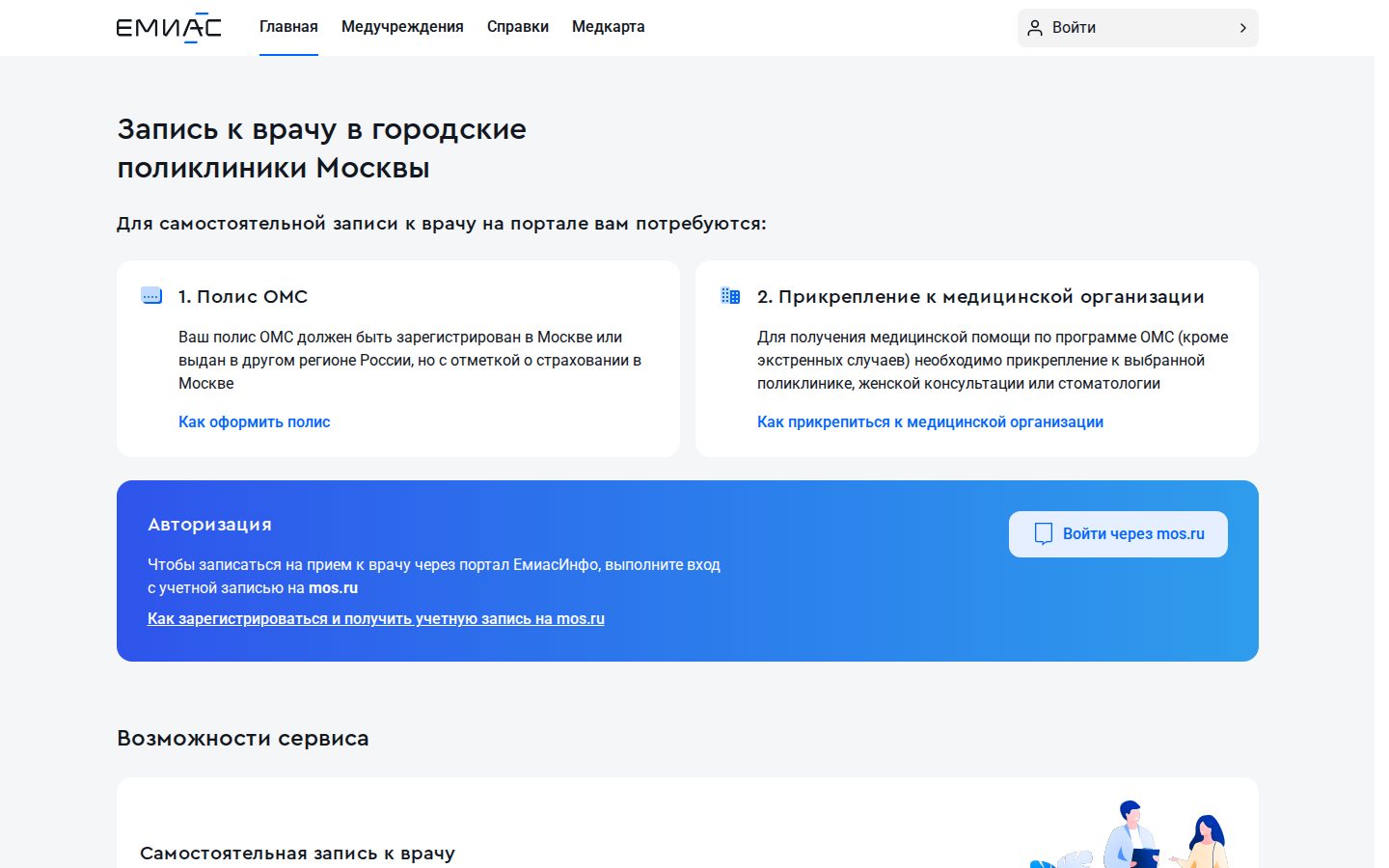Viewport: 1389px width, 868px height.
Task: Click the Войти login button
Action: tap(1138, 28)
